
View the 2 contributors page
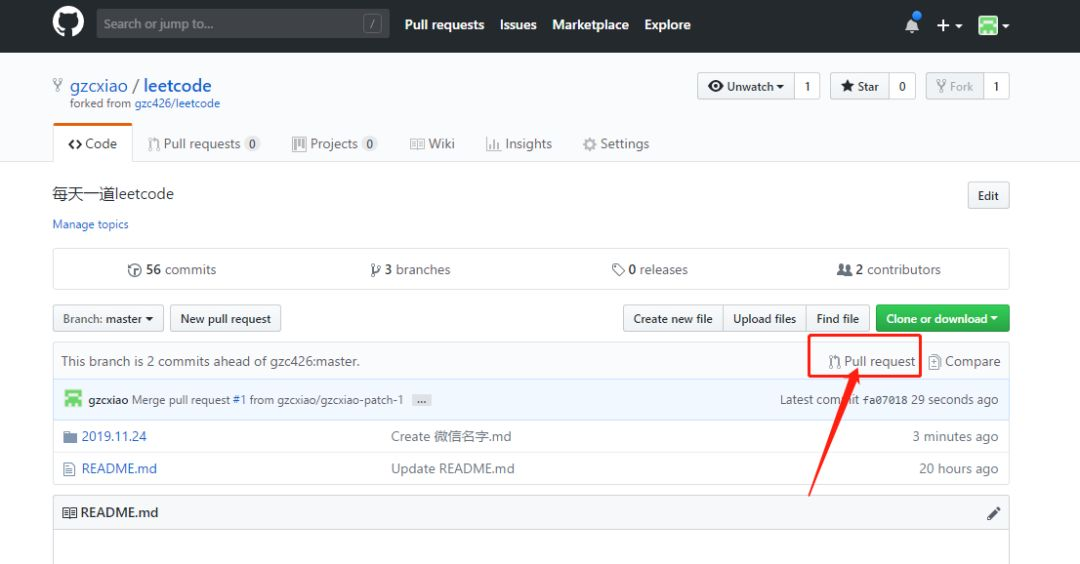tap(889, 269)
